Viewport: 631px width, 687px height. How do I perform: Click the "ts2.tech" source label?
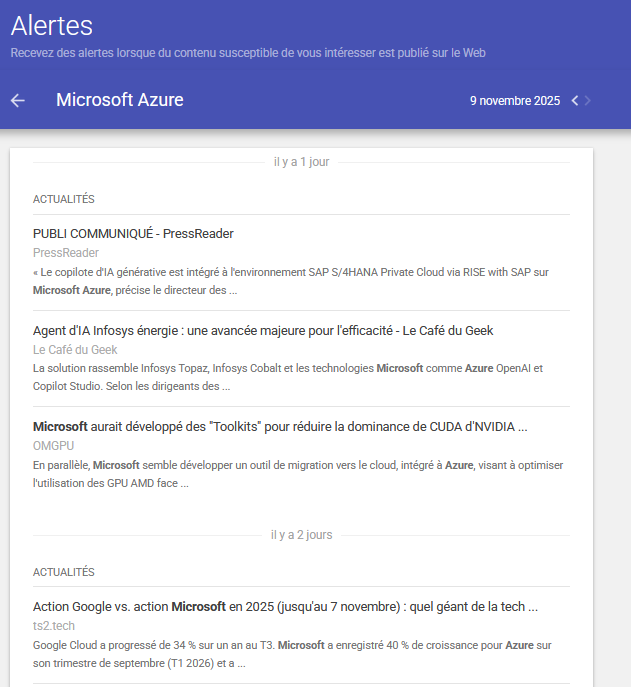point(55,626)
